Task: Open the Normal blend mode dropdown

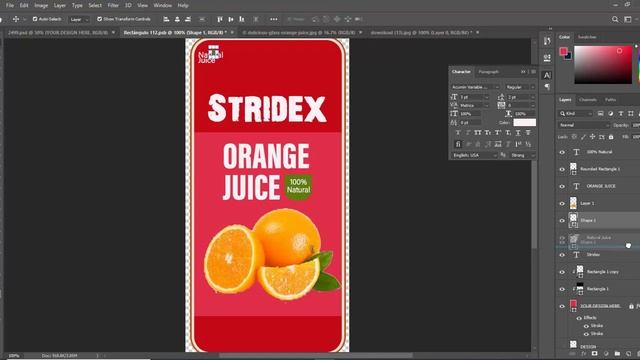Action: (584, 125)
